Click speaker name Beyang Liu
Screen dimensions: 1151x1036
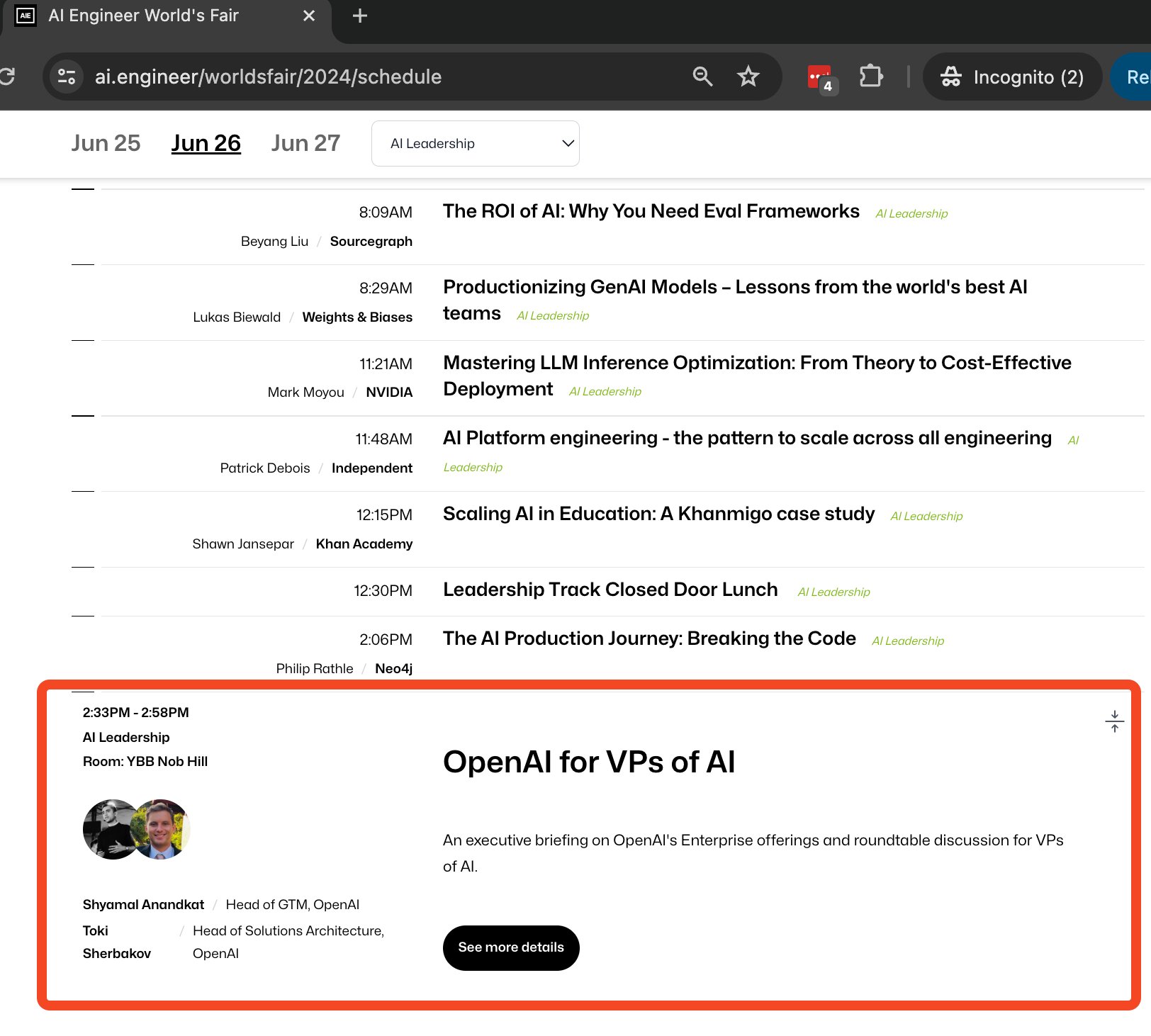(x=274, y=241)
